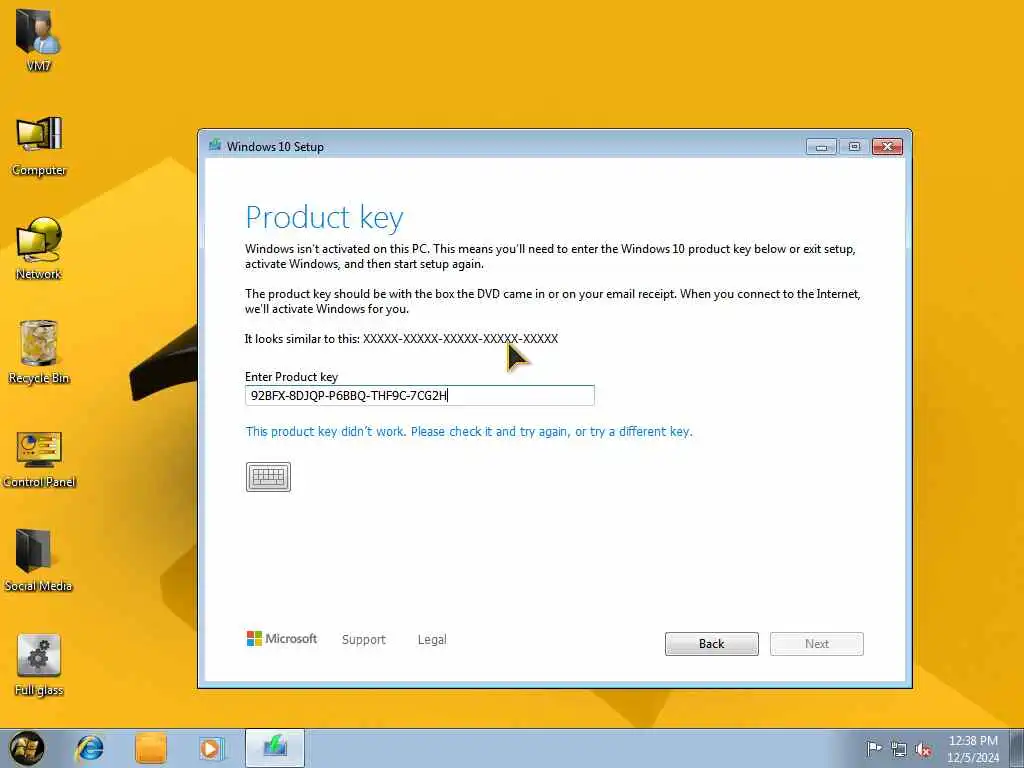Click 'The product key should be with the box' text
This screenshot has width=1024, height=768.
tap(552, 302)
